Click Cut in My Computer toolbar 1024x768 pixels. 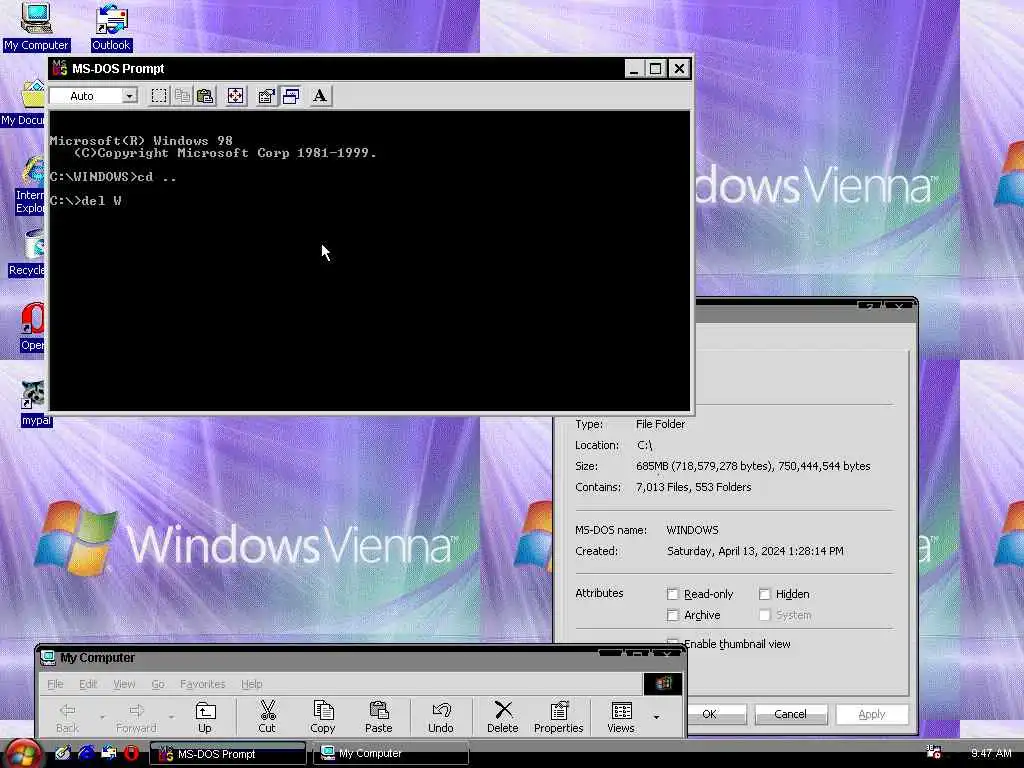tap(267, 717)
